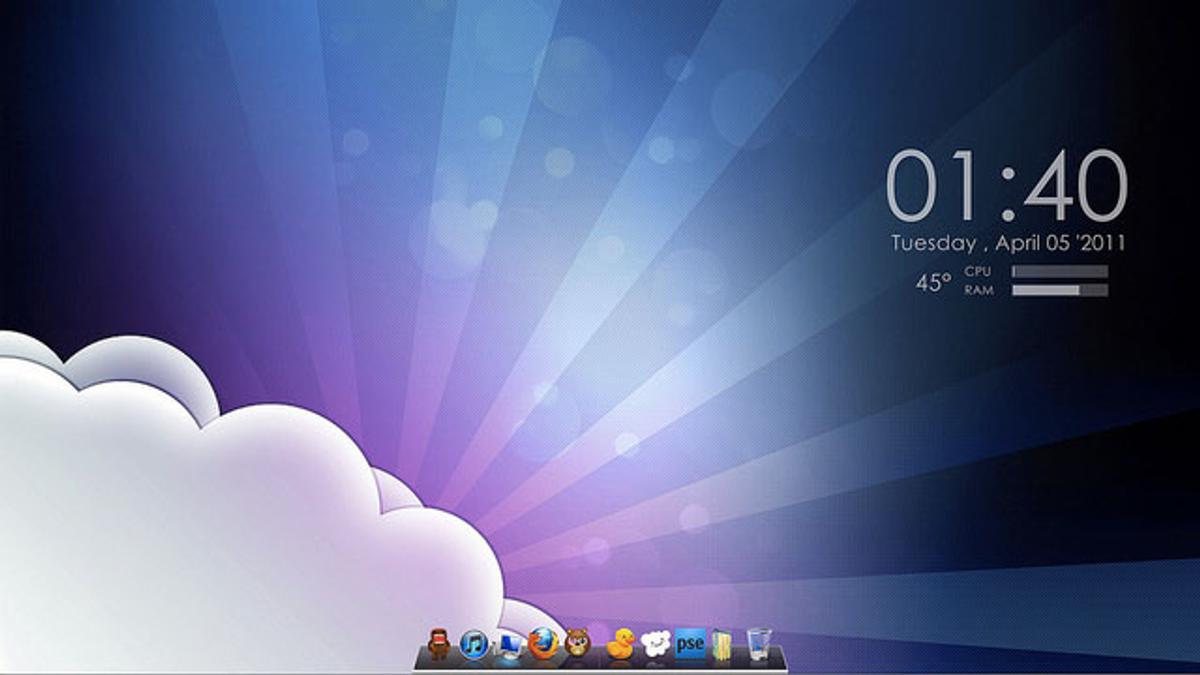Click the RAM label in the widget
The width and height of the screenshot is (1200, 675).
[x=978, y=290]
